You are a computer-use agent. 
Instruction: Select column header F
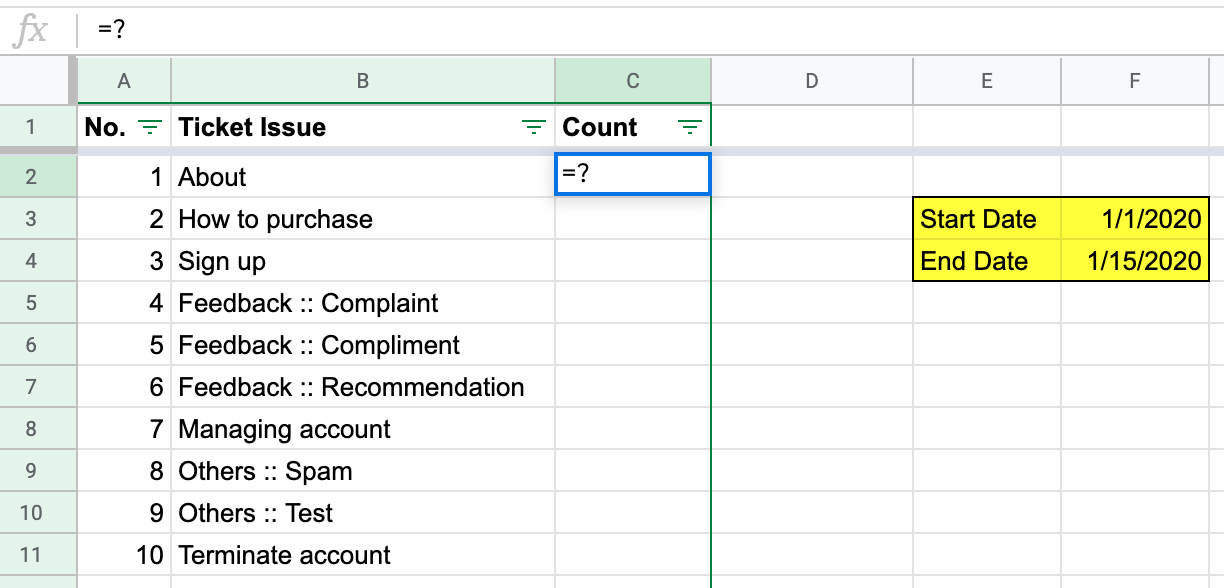tap(1136, 81)
